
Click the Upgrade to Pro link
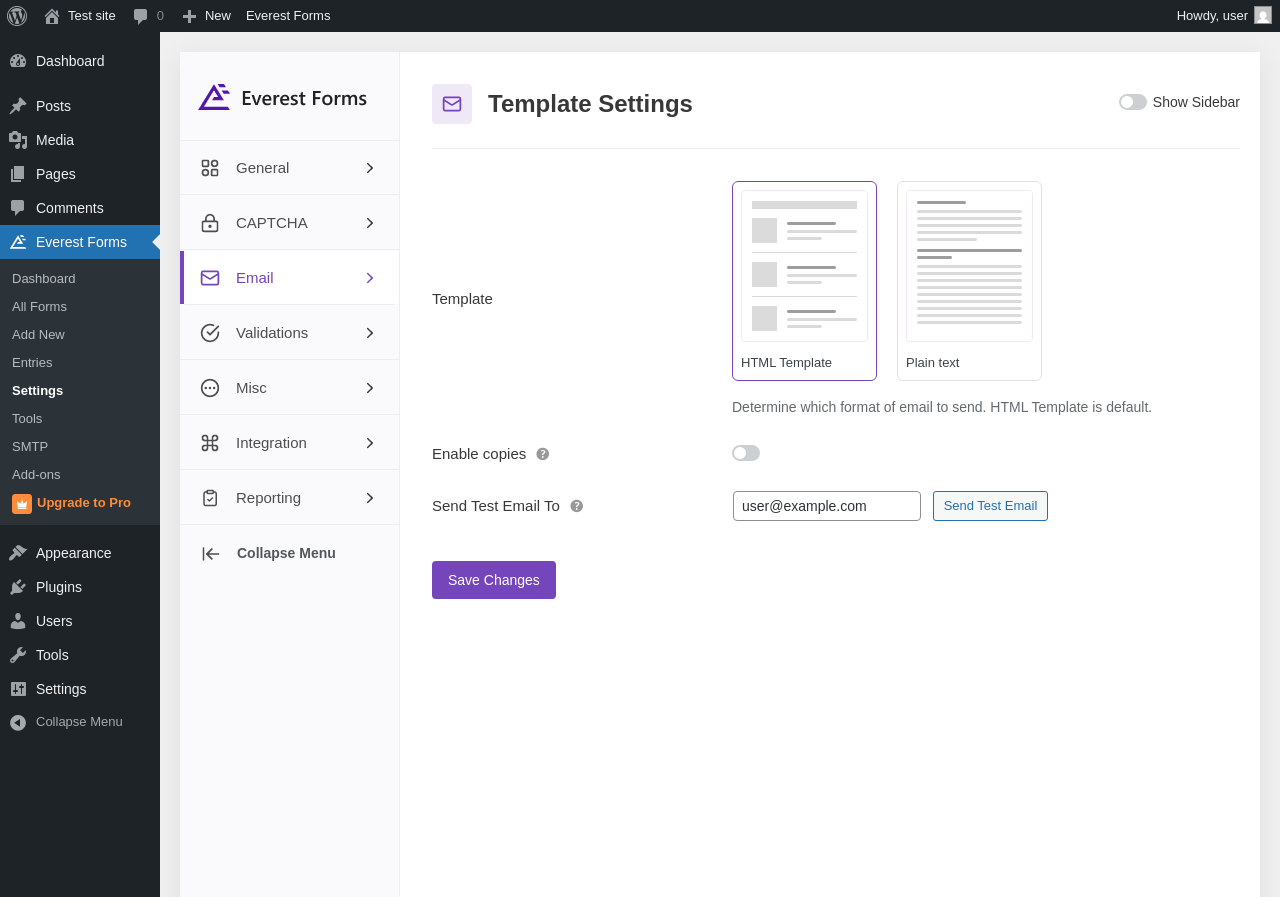[84, 502]
